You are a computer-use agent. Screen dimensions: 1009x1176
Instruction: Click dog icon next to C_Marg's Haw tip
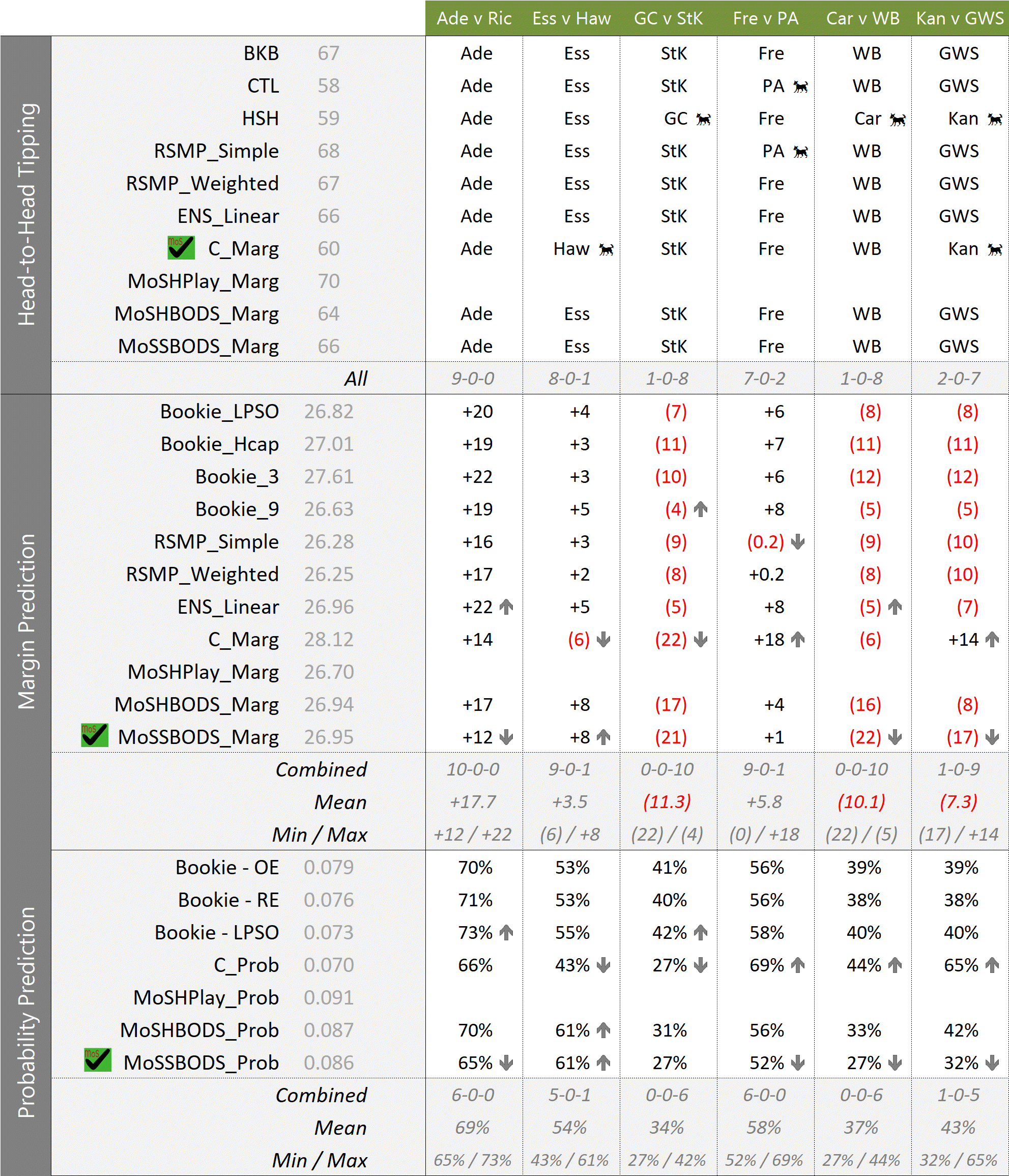pyautogui.click(x=606, y=250)
